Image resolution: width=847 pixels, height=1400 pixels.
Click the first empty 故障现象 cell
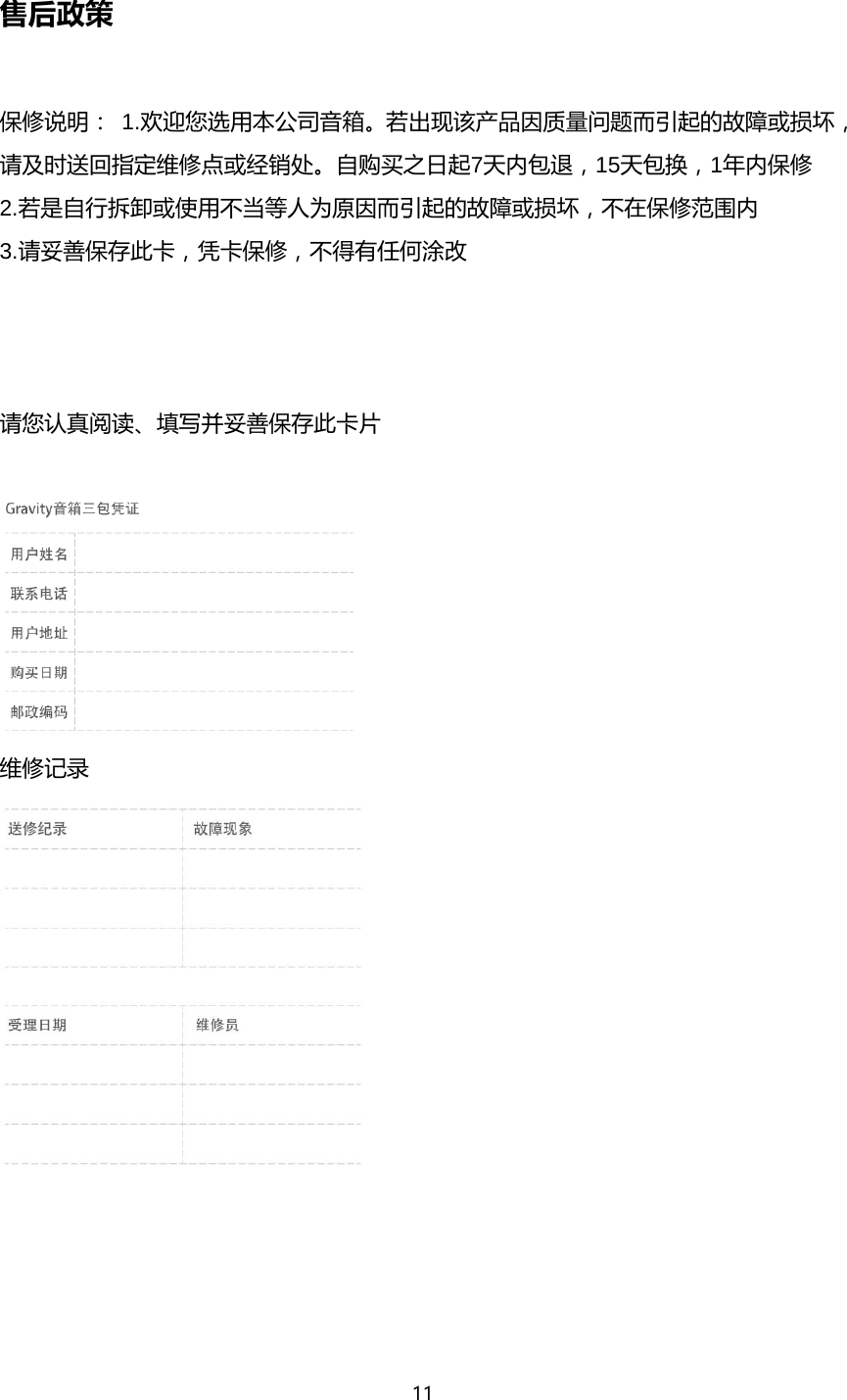click(269, 865)
